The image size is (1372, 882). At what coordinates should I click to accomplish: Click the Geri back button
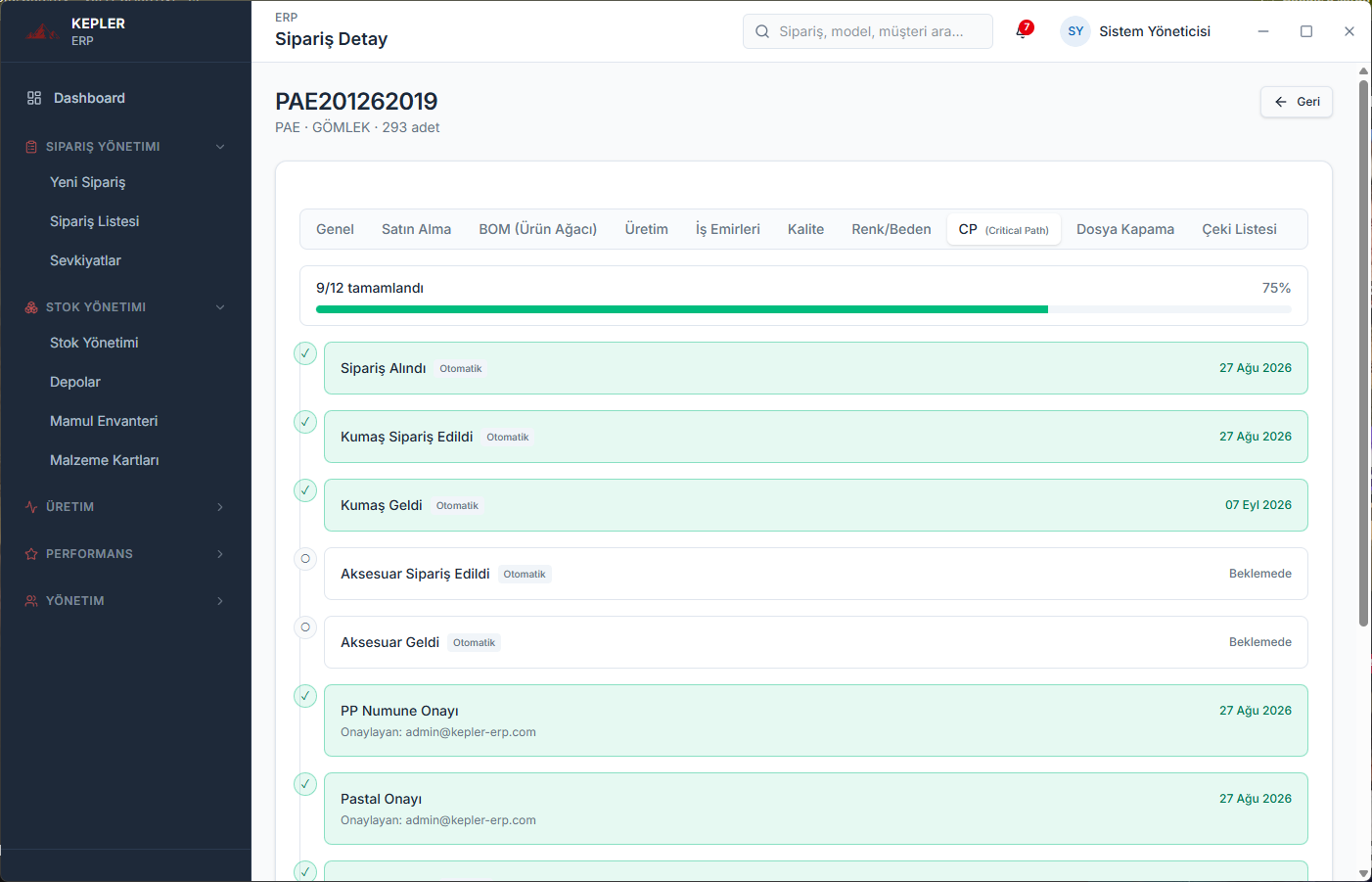1297,102
